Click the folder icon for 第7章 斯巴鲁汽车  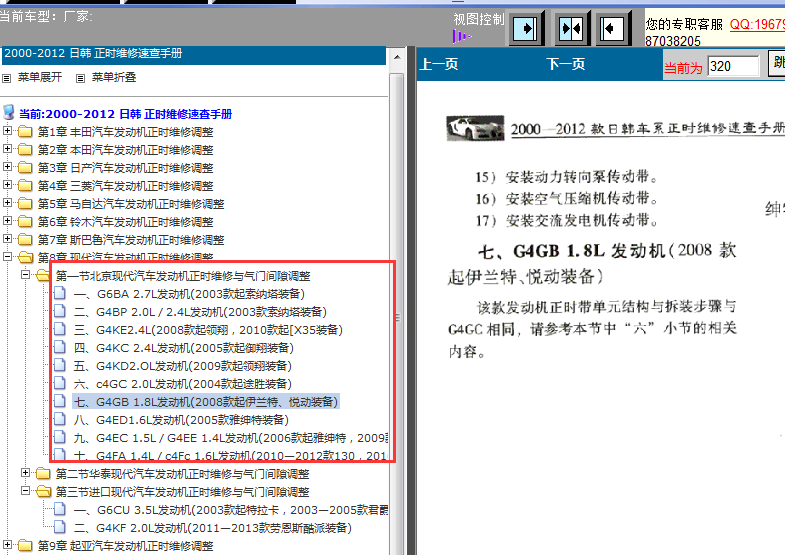25,240
